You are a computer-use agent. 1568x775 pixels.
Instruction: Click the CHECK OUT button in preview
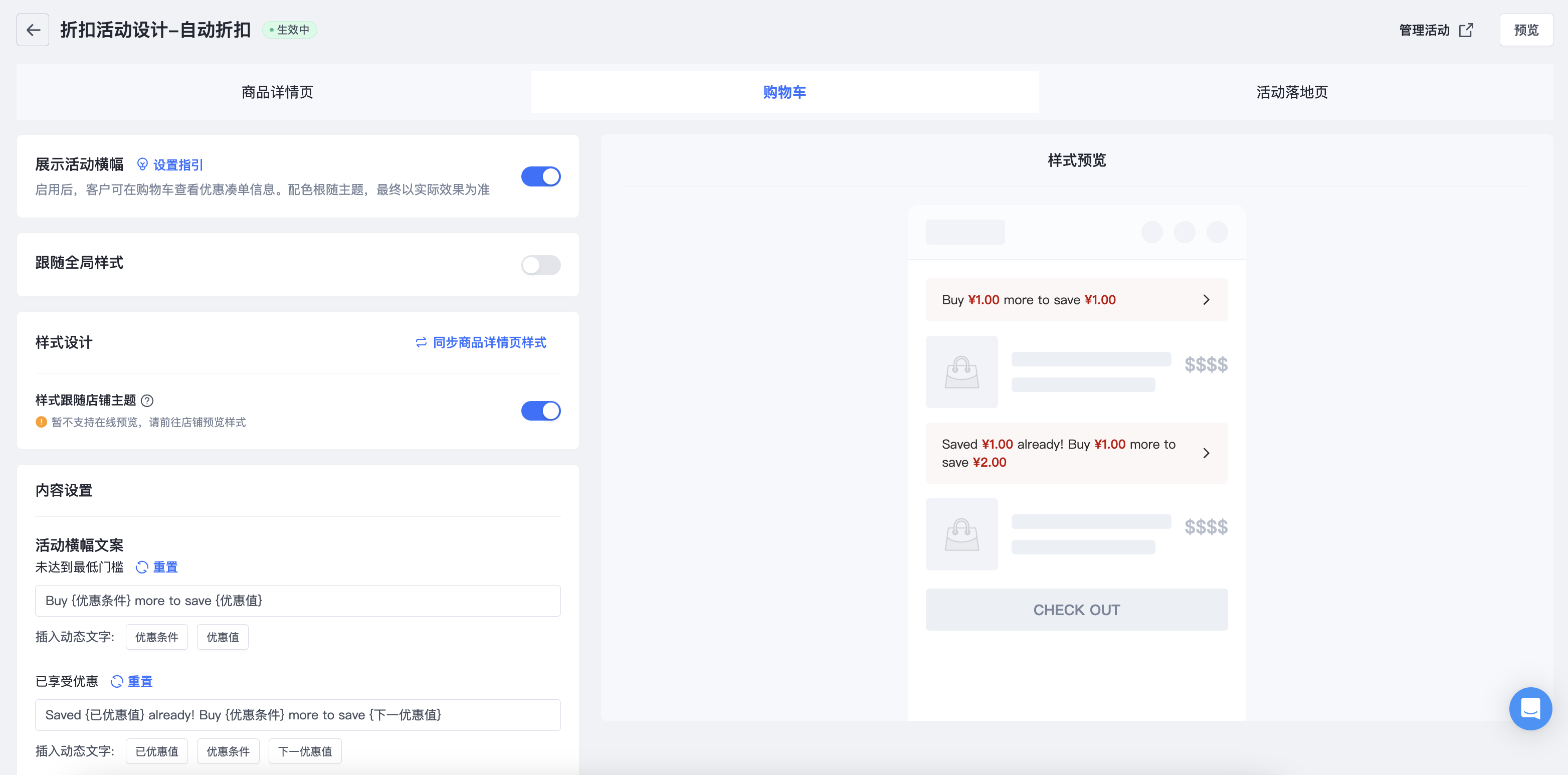pyautogui.click(x=1076, y=610)
